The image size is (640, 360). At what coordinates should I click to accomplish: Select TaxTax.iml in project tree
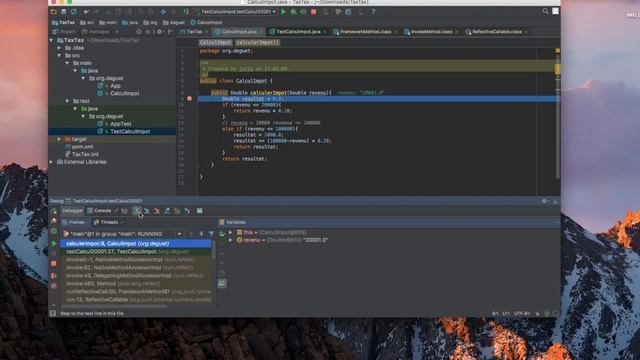tap(85, 154)
